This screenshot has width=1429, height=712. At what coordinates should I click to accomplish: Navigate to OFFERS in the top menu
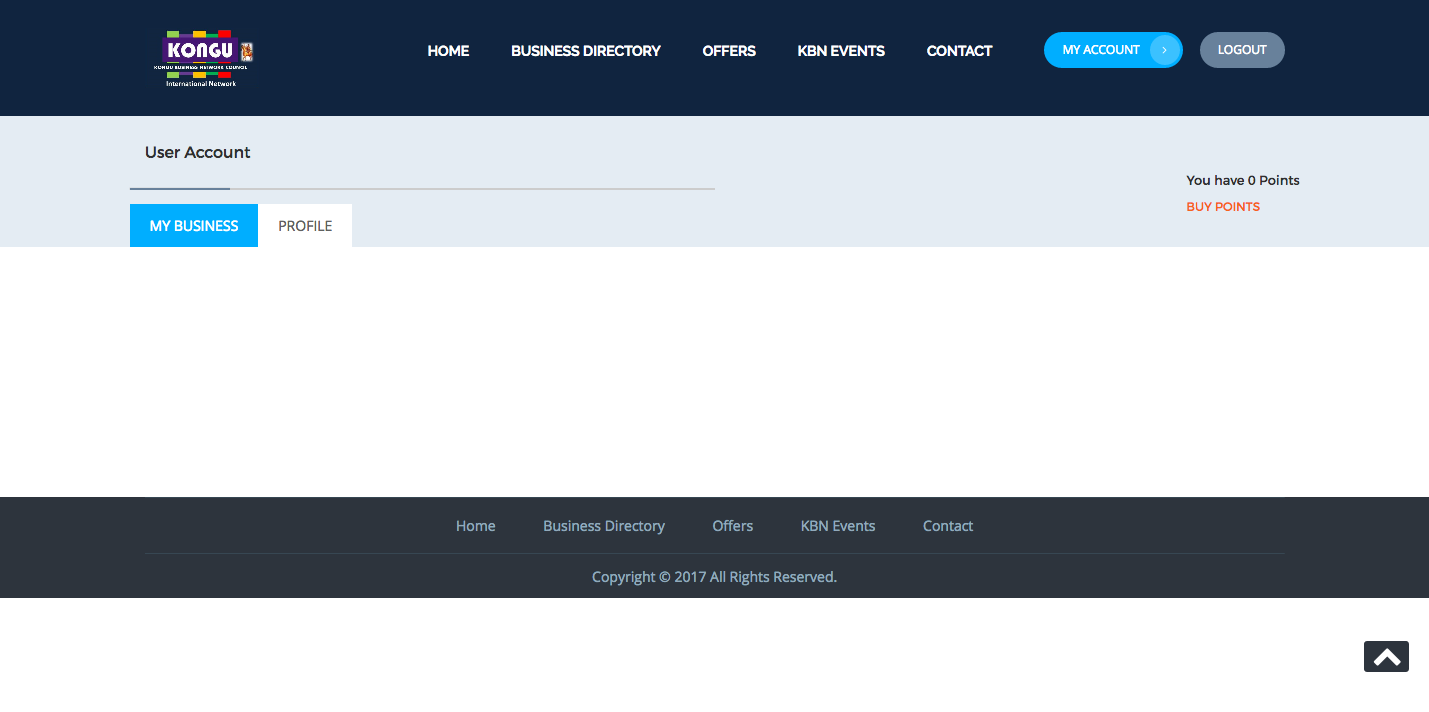click(729, 50)
